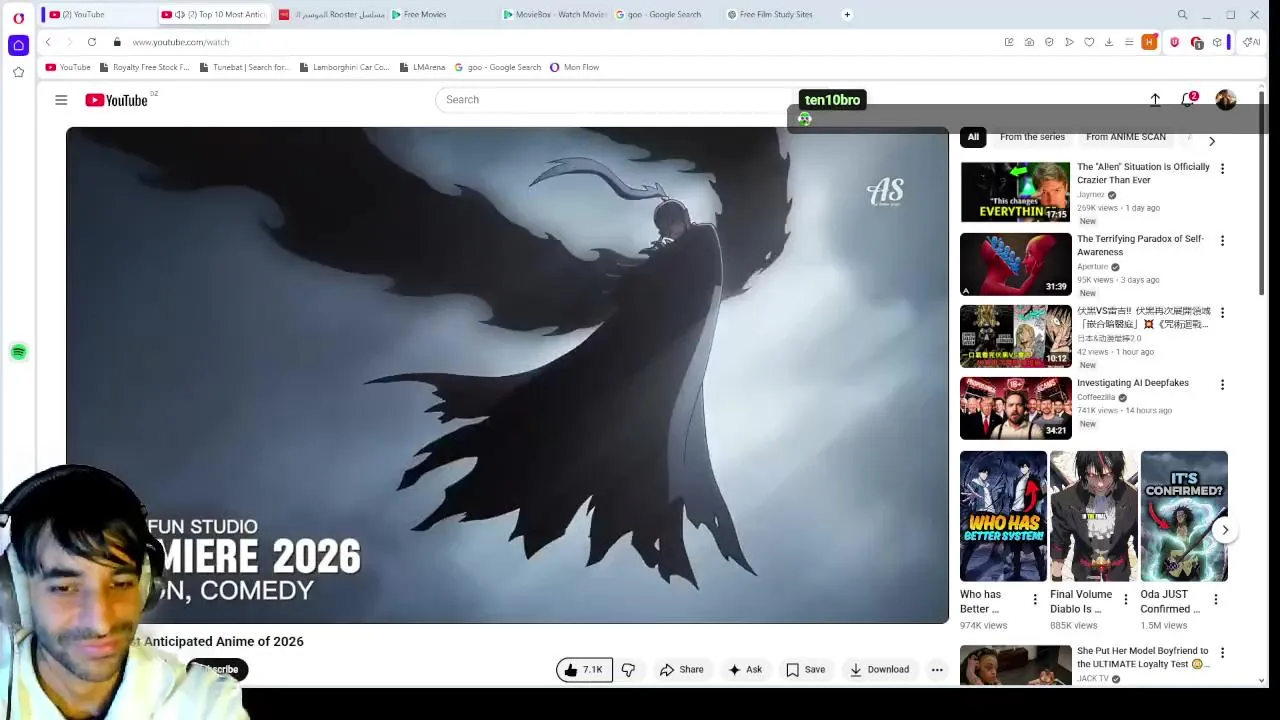Open LMArena bookmark

(x=422, y=67)
